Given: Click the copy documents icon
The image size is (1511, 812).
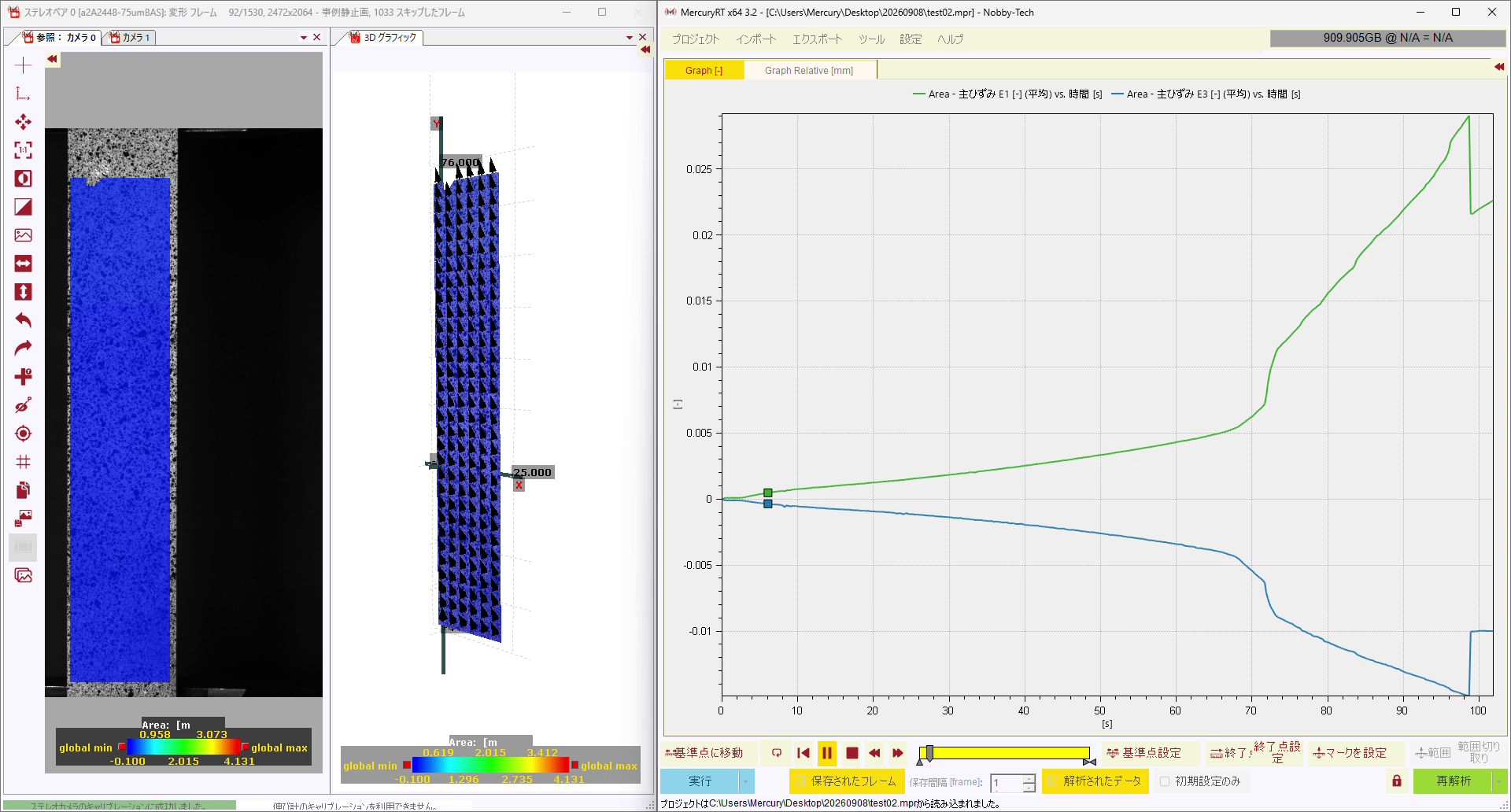Looking at the screenshot, I should pyautogui.click(x=23, y=490).
